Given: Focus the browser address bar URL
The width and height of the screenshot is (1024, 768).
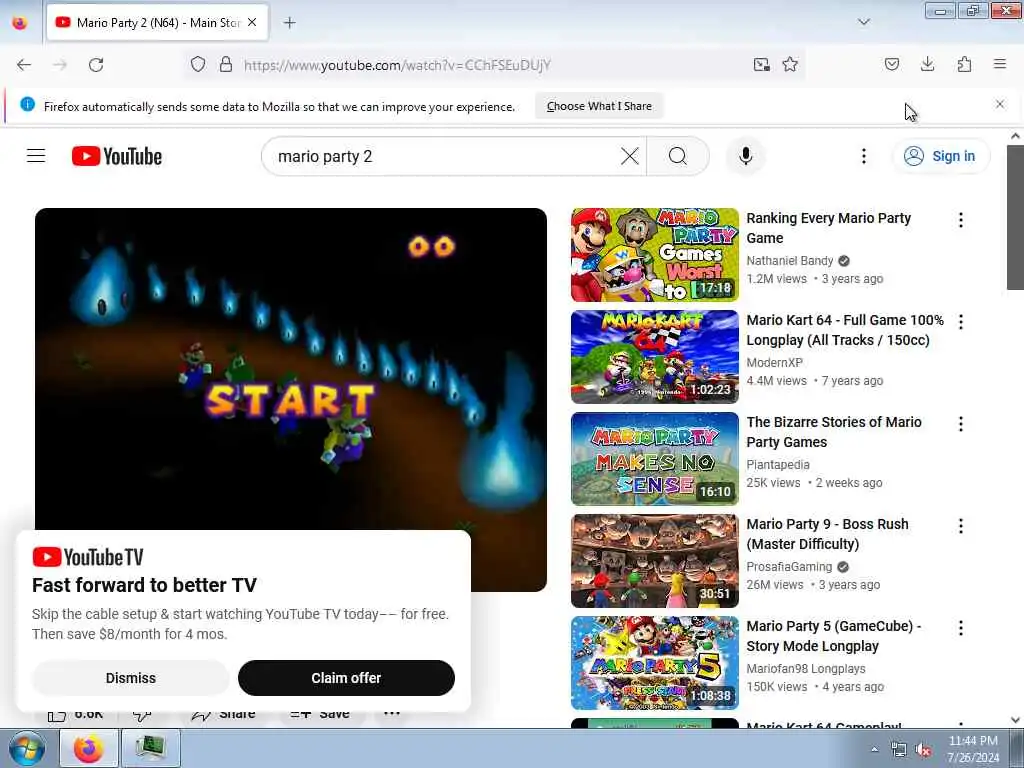Looking at the screenshot, I should coord(397,65).
